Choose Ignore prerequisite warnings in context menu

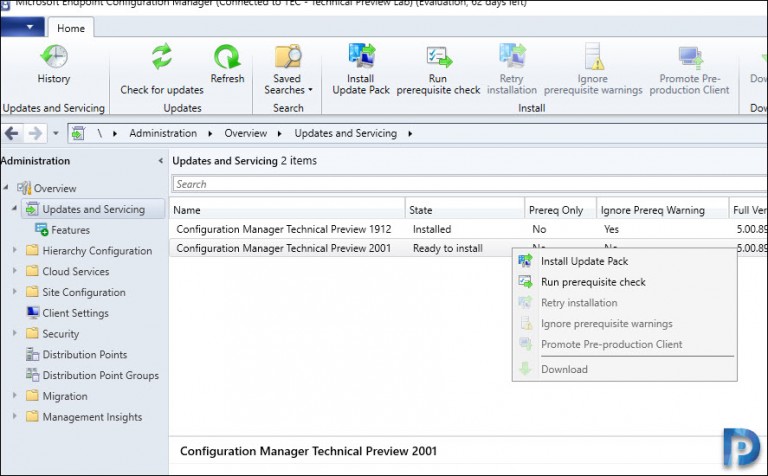tap(624, 324)
